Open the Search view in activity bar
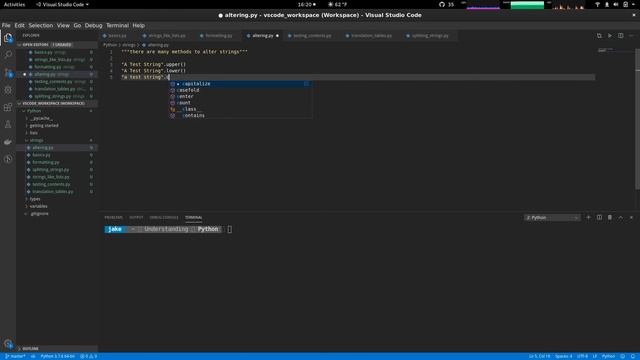The width and height of the screenshot is (640, 360). point(8,55)
